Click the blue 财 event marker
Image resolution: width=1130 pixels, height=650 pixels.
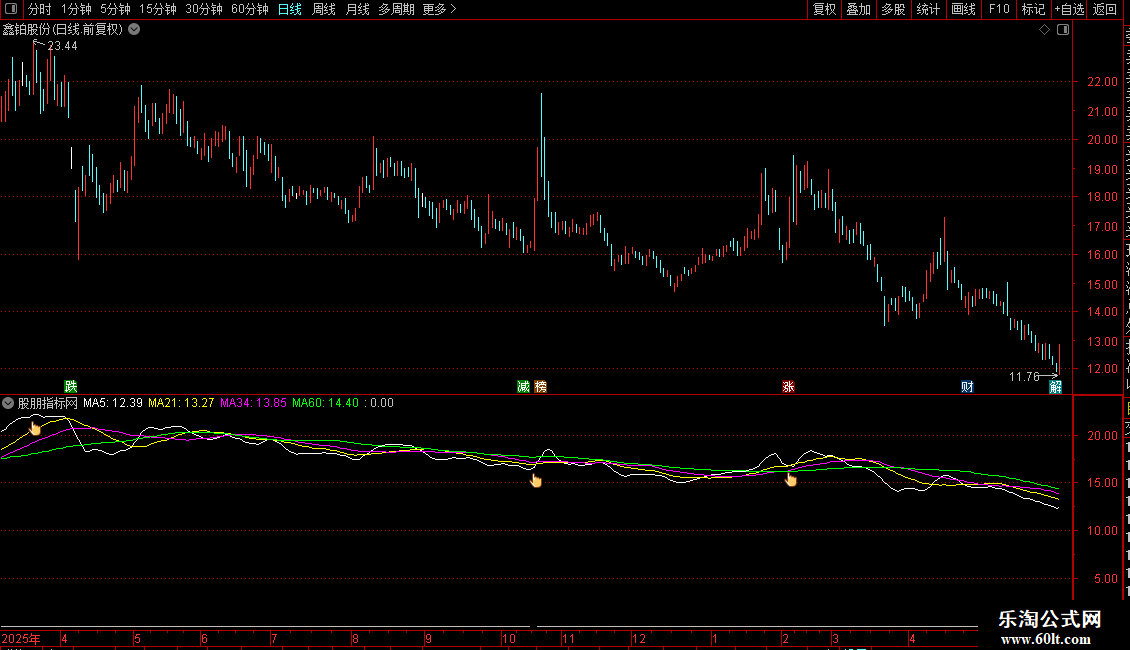pyautogui.click(x=967, y=387)
